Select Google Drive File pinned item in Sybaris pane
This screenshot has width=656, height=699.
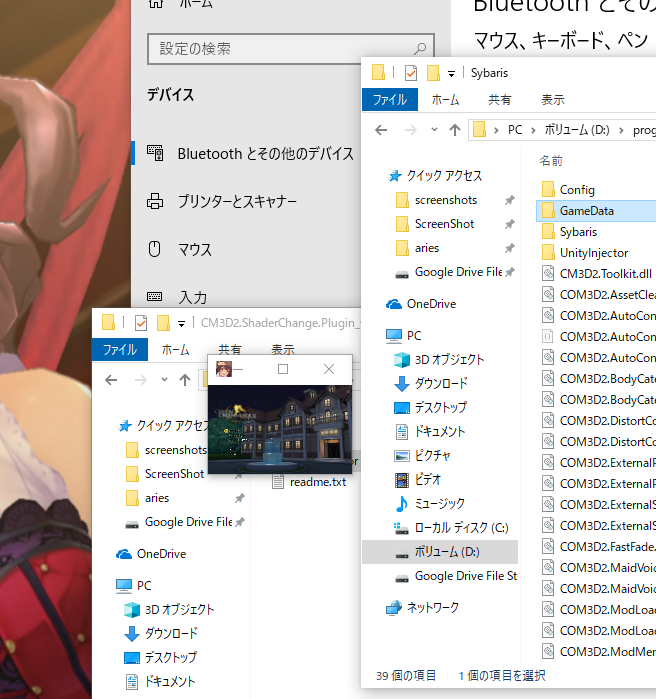click(x=458, y=272)
